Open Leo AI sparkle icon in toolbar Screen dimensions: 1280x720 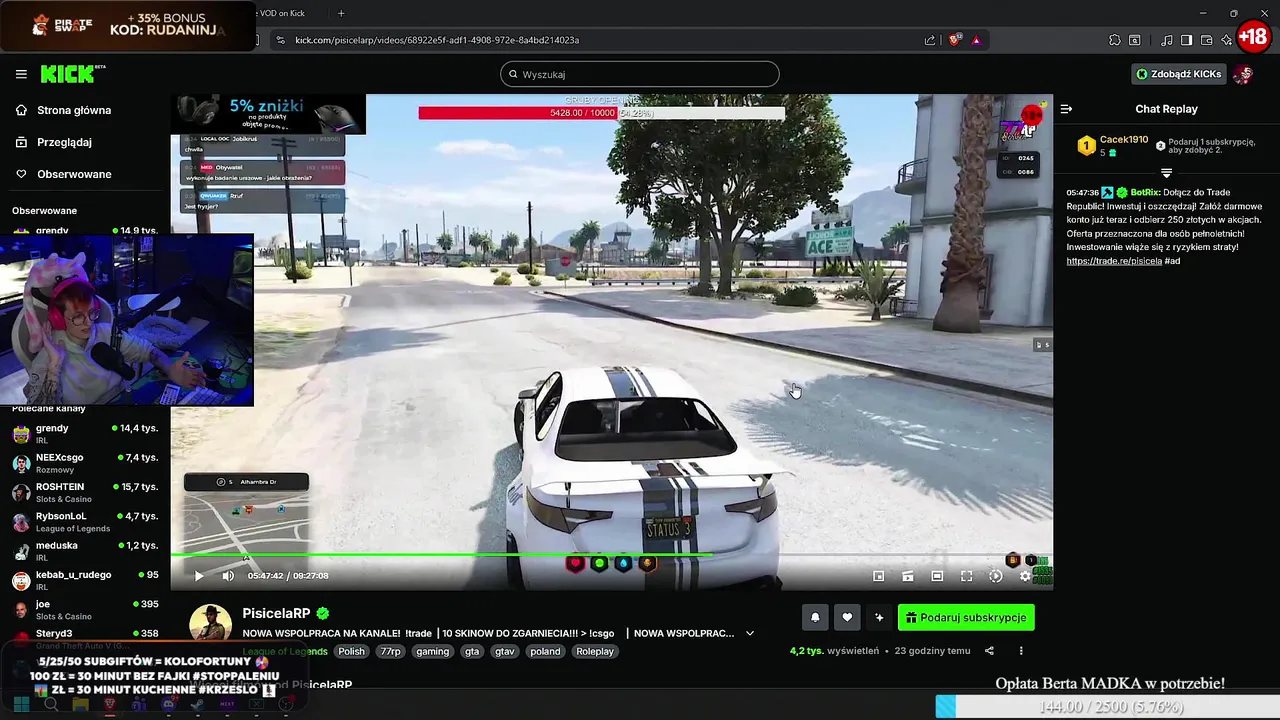[1226, 40]
